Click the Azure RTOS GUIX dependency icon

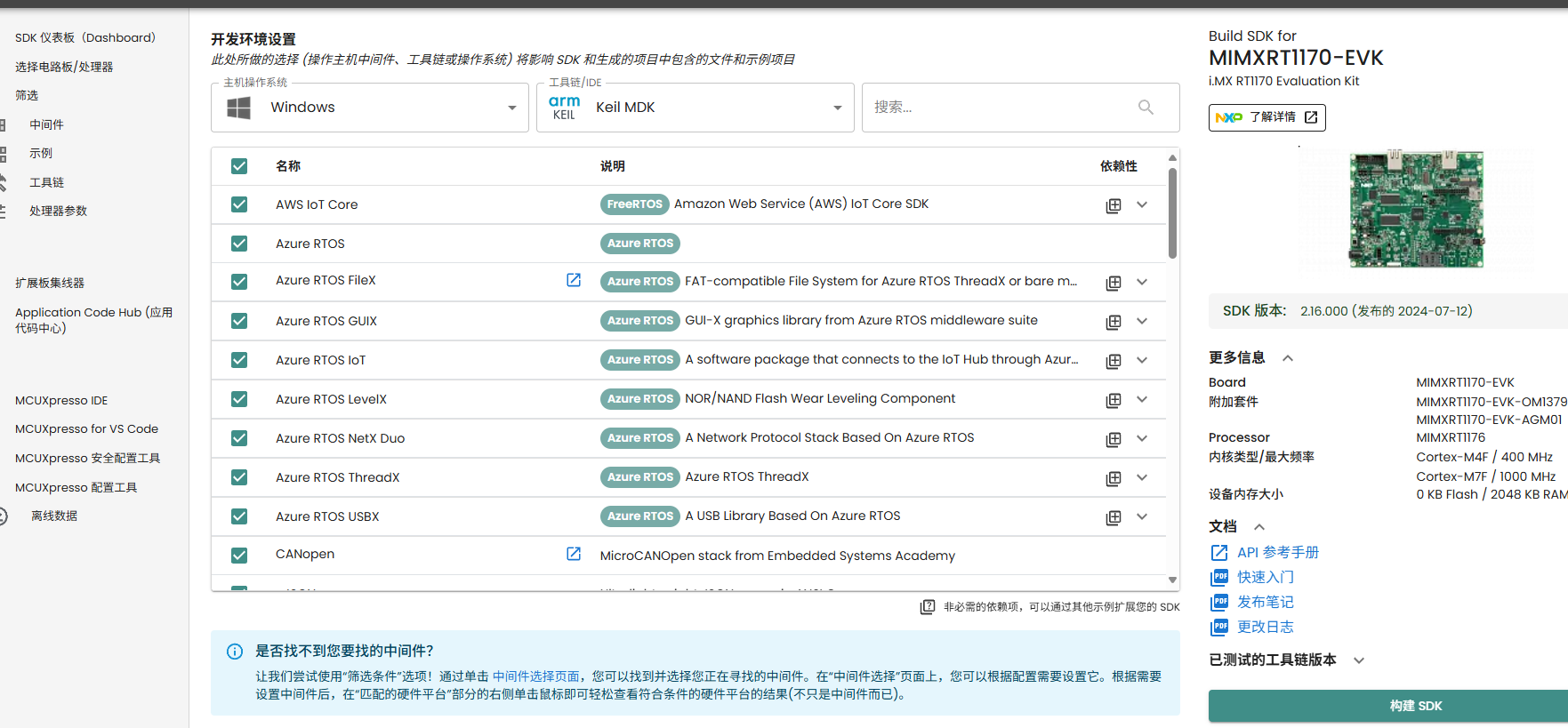[x=1113, y=322]
